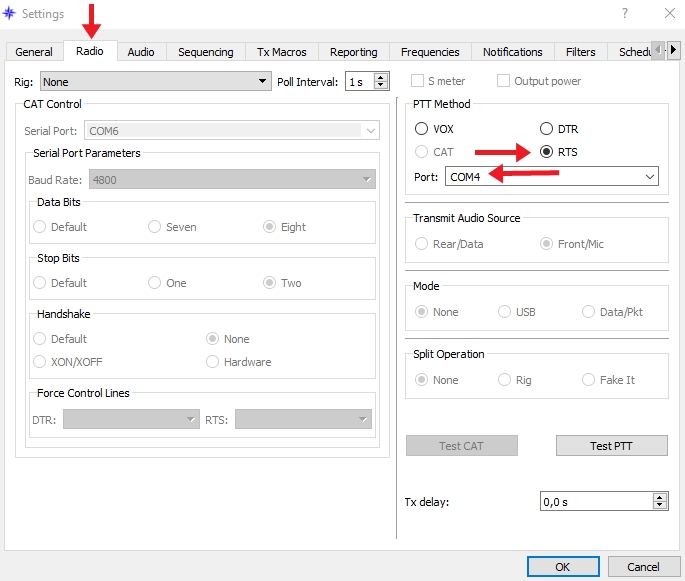The width and height of the screenshot is (685, 581).
Task: Close the Settings window
Action: pos(668,14)
